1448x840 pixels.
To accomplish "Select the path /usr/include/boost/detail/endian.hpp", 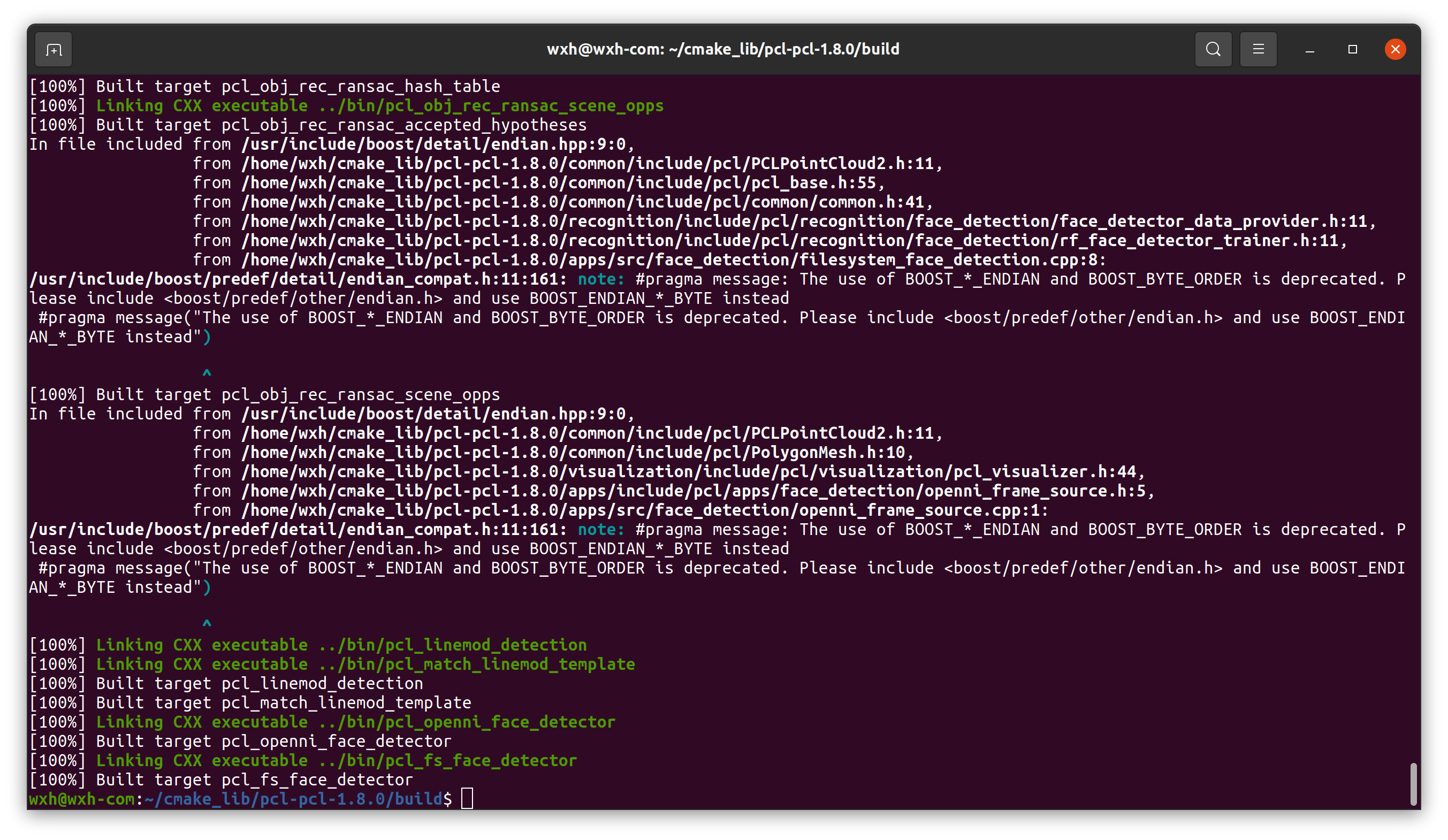I will [437, 143].
